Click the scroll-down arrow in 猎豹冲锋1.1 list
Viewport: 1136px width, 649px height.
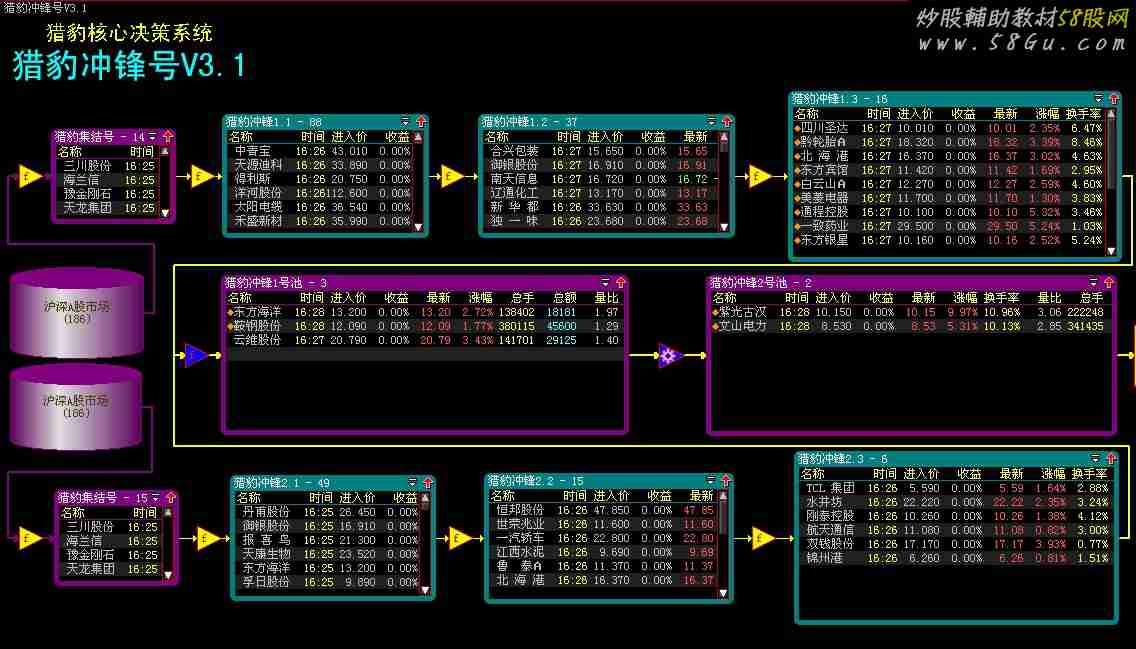418,227
